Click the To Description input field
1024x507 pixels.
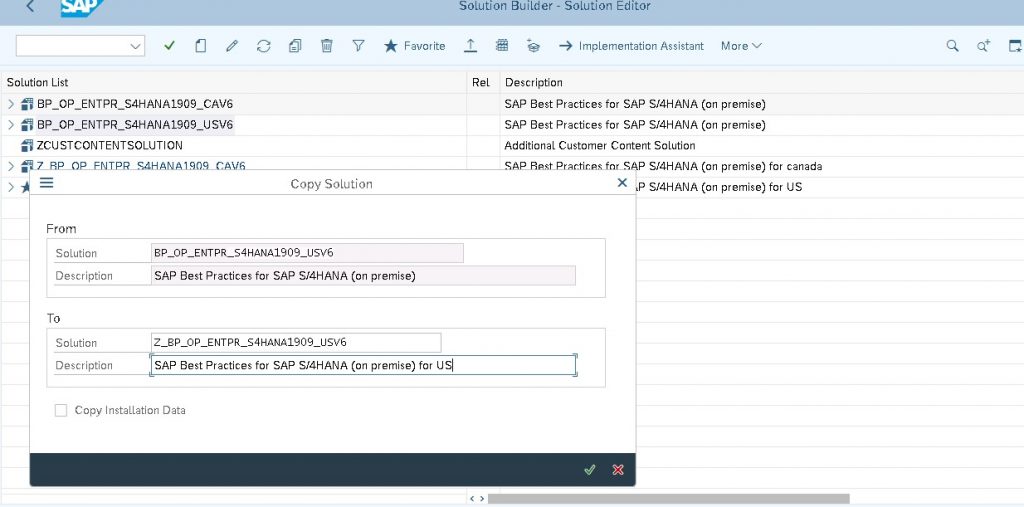pyautogui.click(x=363, y=365)
